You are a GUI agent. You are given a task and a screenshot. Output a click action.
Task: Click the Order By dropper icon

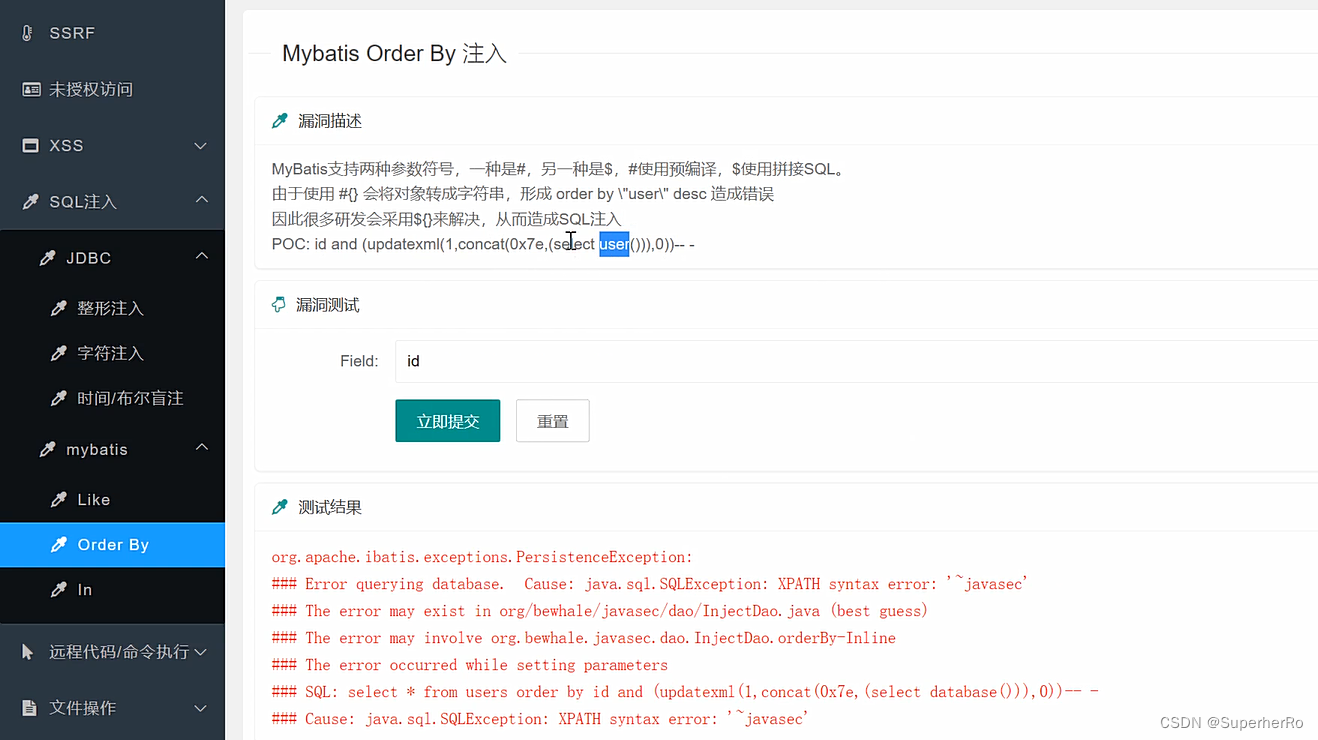(58, 545)
